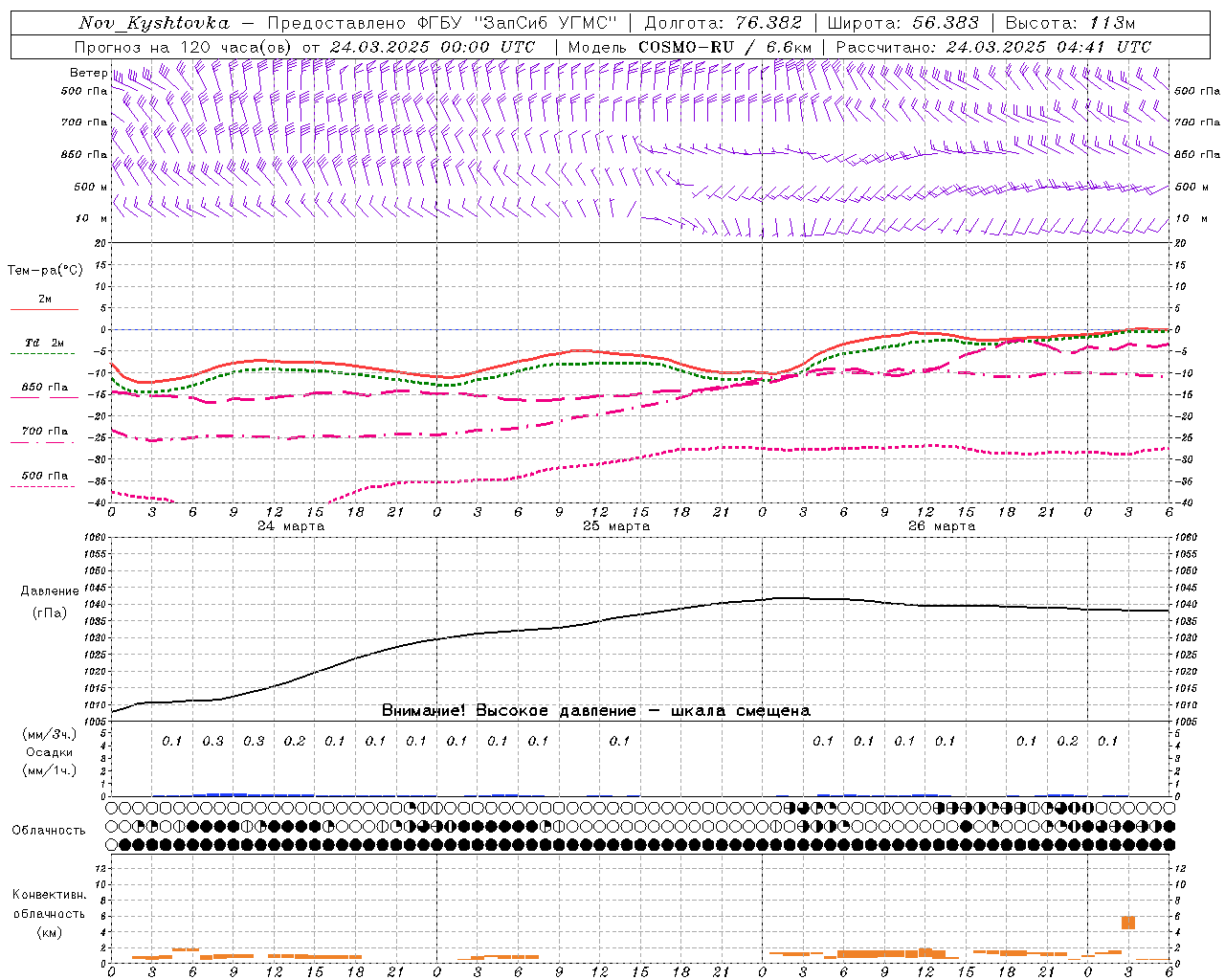
Task: Click the 25 марта date label
Action: pyautogui.click(x=616, y=526)
